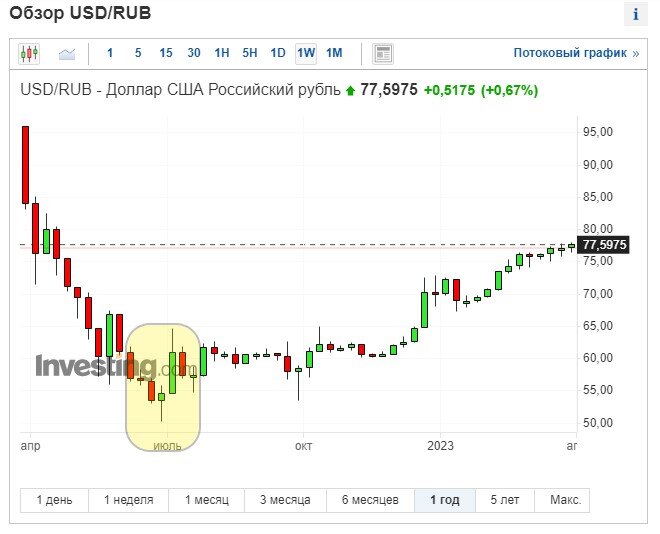
Task: Select the 5H interval
Action: point(250,53)
